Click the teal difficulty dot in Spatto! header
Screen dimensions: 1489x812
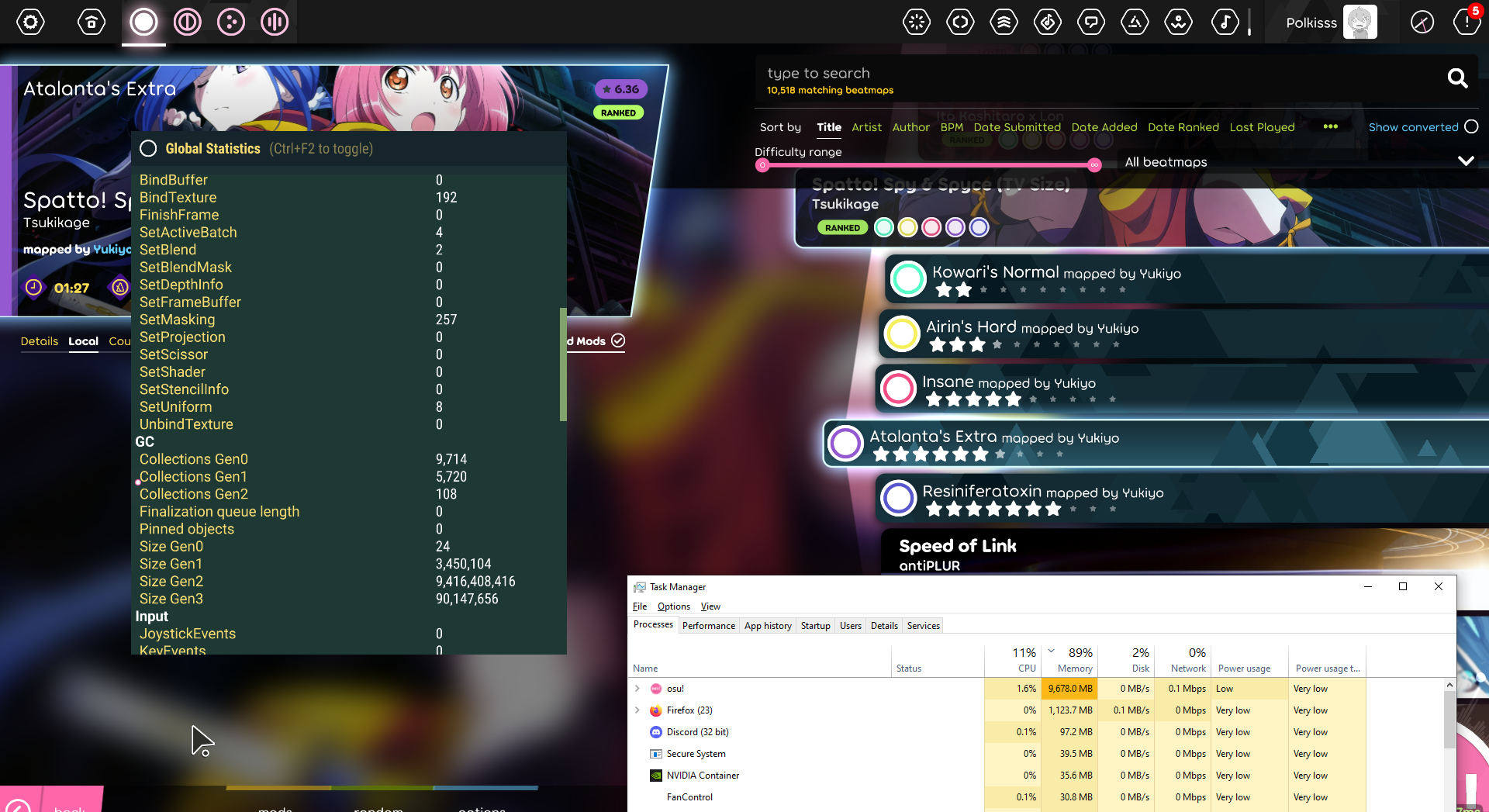883,227
